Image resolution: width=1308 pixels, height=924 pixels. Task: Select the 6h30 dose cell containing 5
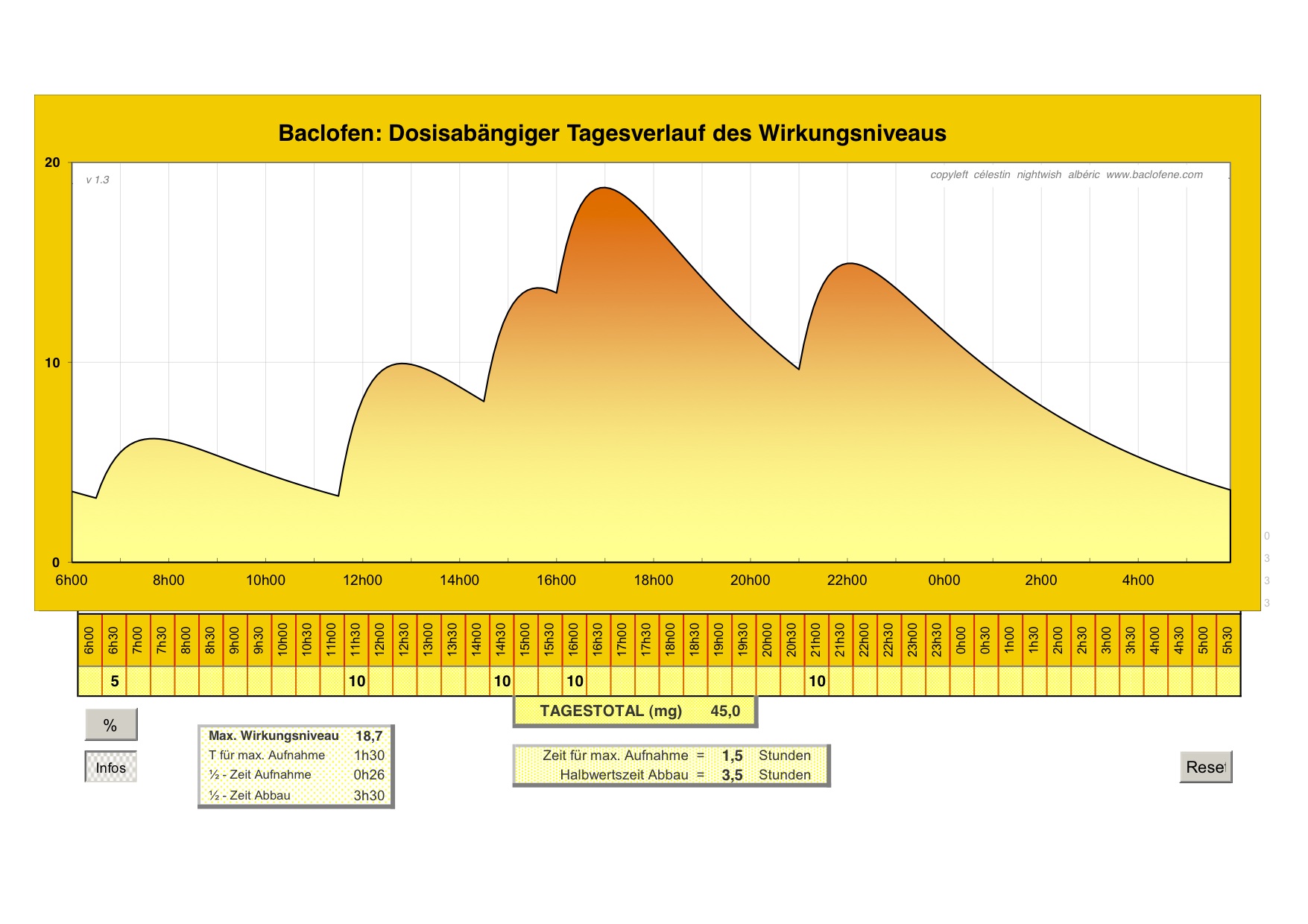[x=114, y=681]
